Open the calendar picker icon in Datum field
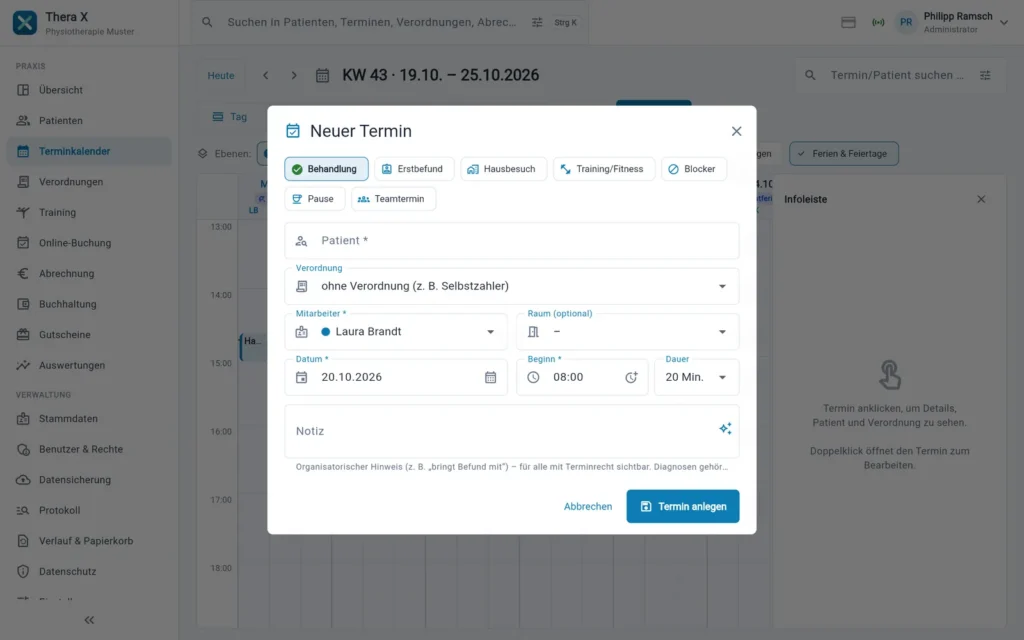 point(490,377)
